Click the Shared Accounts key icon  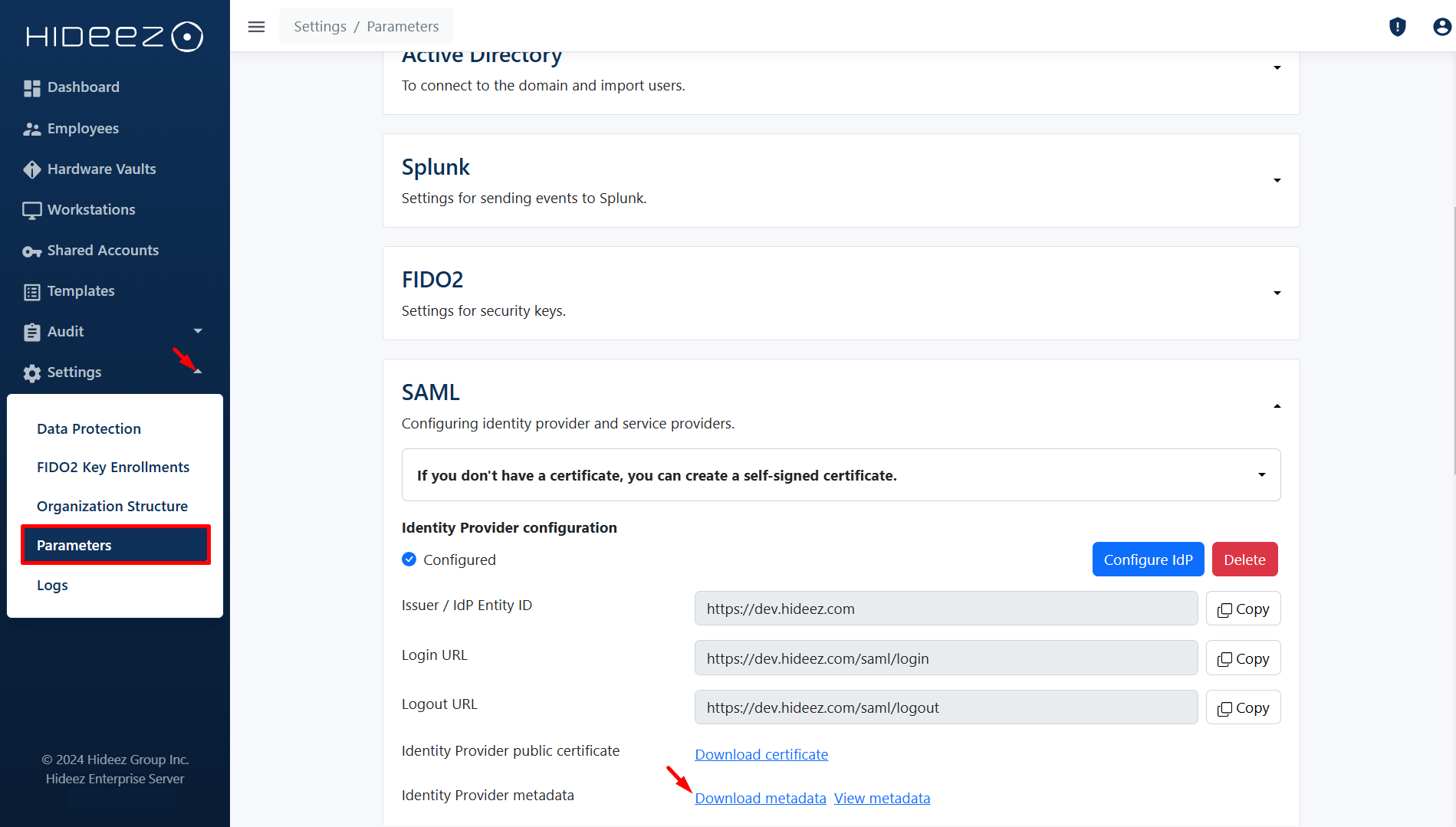31,251
